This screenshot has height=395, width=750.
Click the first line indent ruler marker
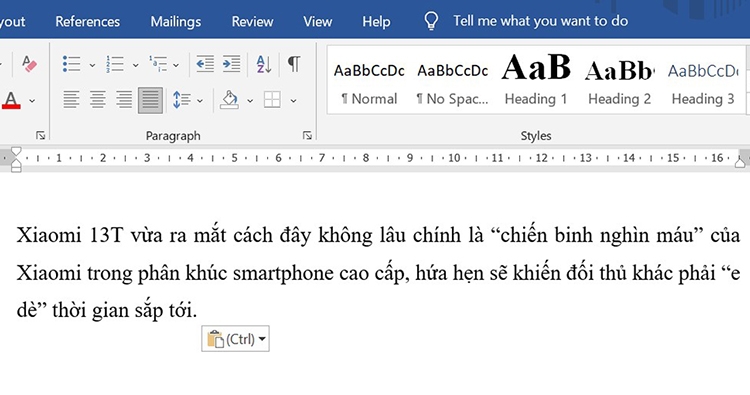coord(16,152)
